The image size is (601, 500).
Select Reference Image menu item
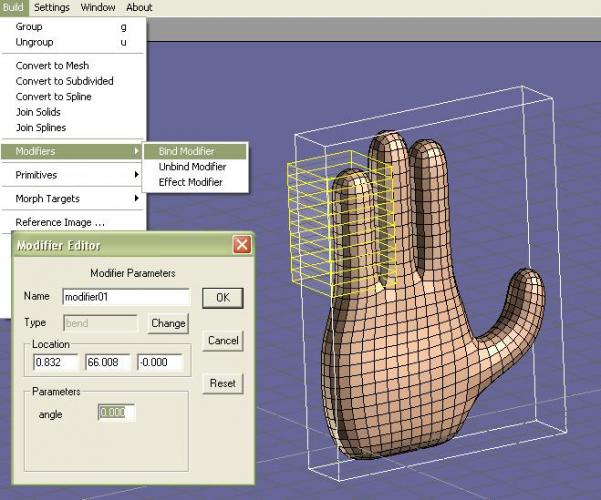click(x=60, y=222)
